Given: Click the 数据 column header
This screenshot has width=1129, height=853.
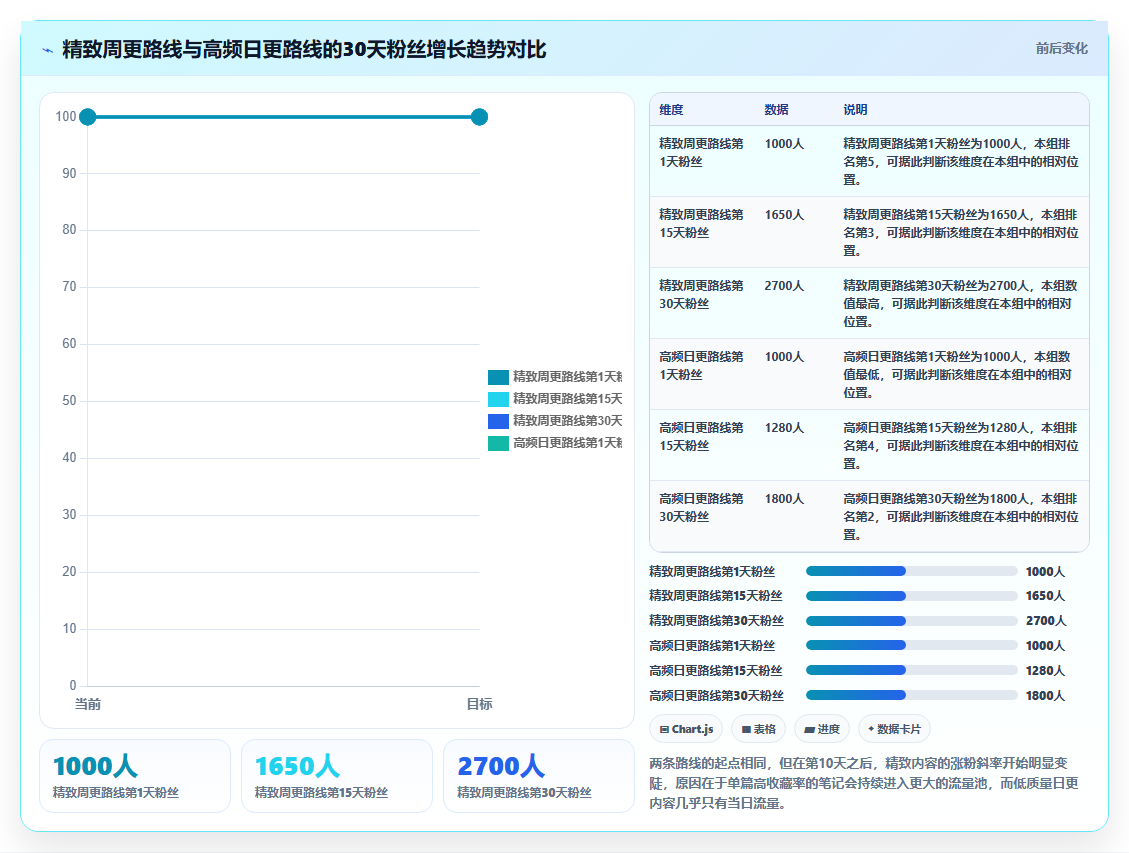Looking at the screenshot, I should click(776, 109).
